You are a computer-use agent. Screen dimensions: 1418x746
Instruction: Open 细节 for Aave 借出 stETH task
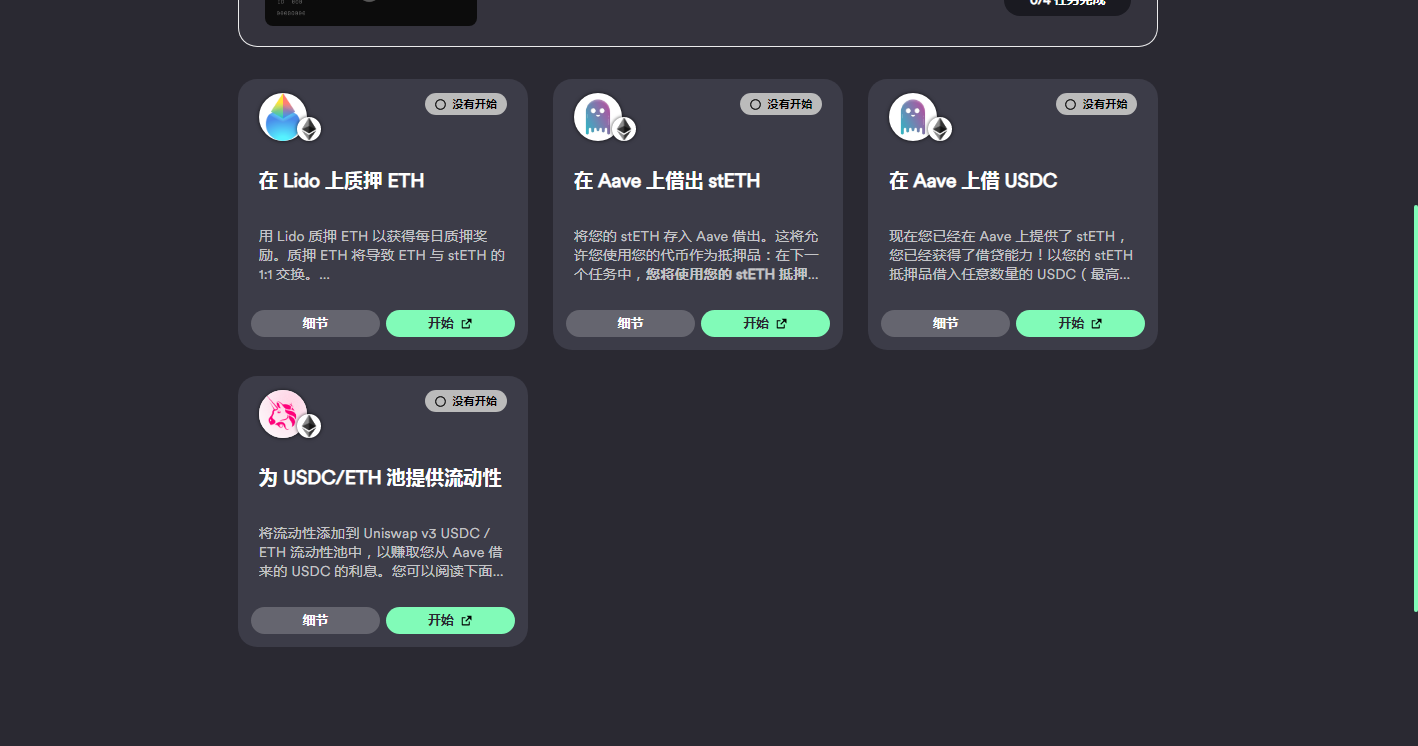(x=630, y=323)
